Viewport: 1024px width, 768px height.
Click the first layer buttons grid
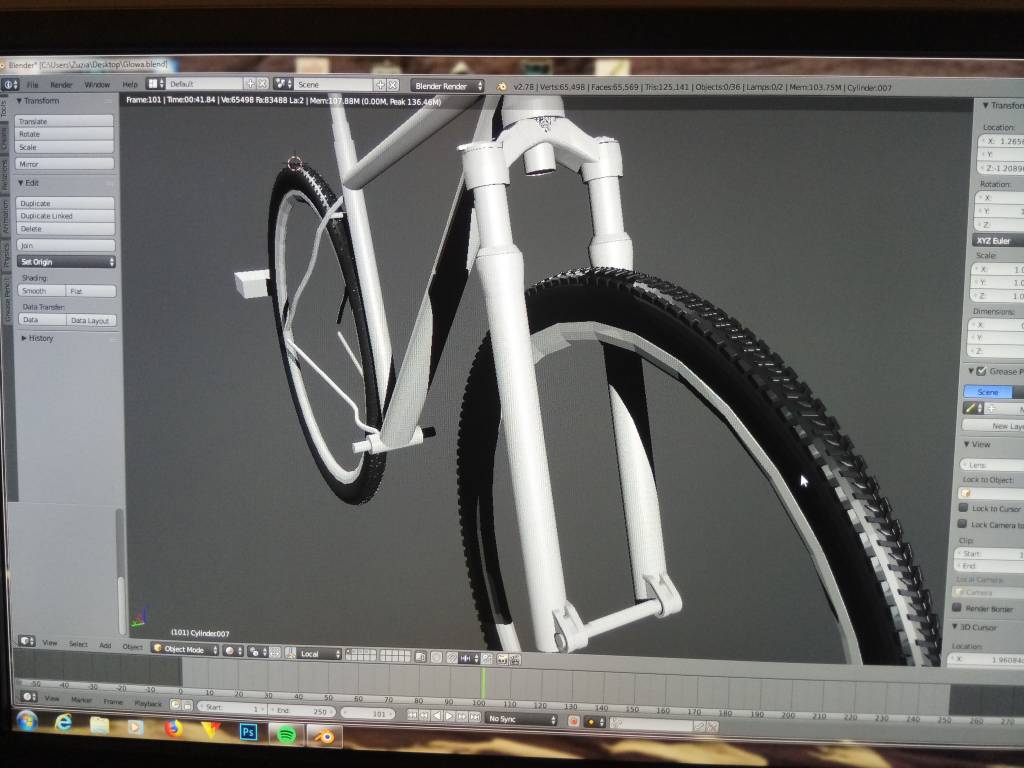[361, 654]
